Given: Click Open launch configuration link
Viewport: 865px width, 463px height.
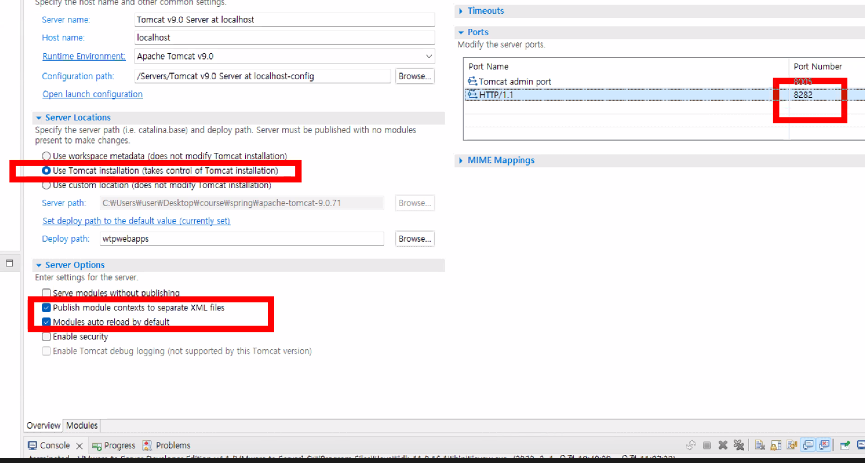Looking at the screenshot, I should tap(93, 94).
